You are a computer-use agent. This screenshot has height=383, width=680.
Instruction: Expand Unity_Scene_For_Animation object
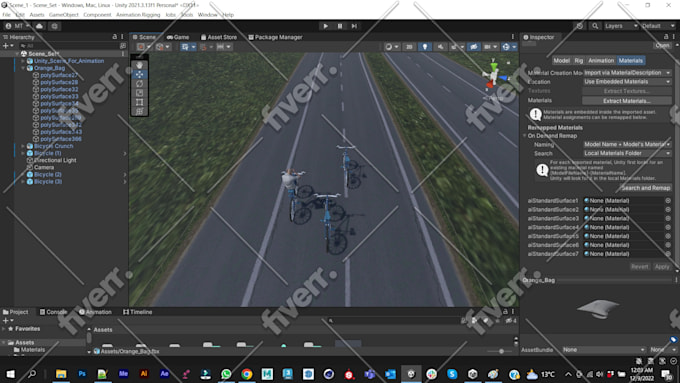(x=23, y=61)
